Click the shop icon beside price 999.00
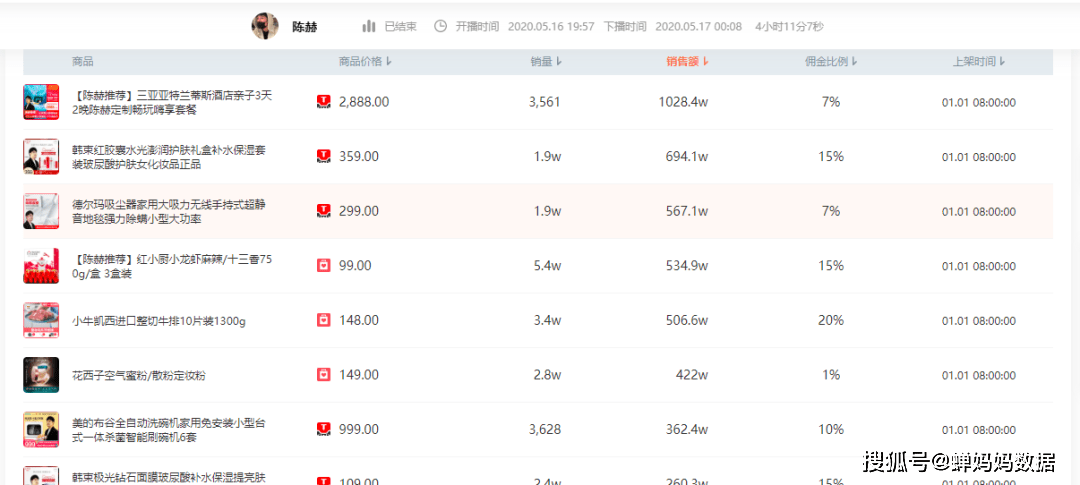The image size is (1080, 485). click(323, 429)
